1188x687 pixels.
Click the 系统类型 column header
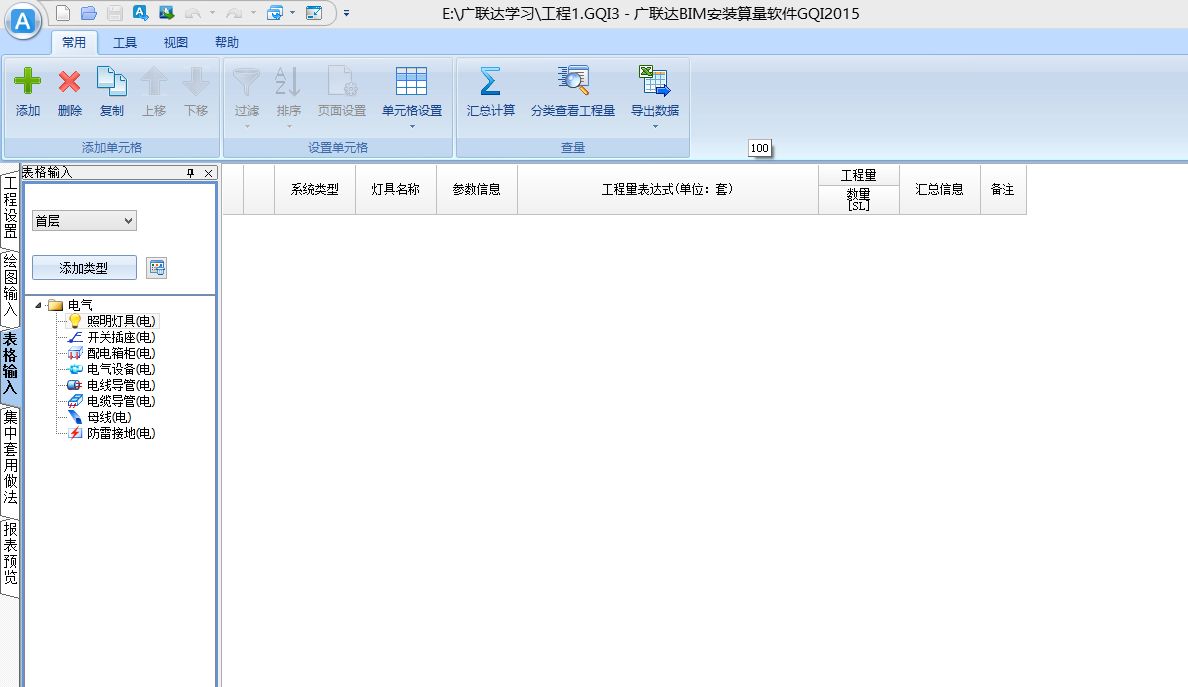point(314,189)
